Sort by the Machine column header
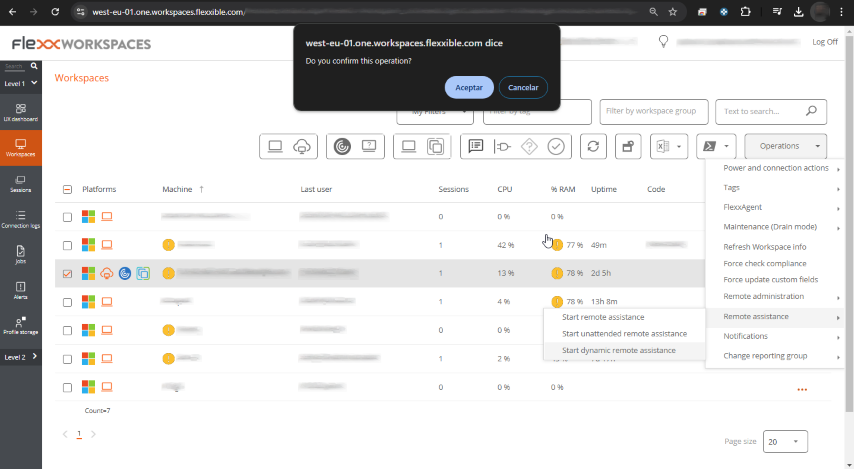Screen dimensions: 854x469 [x=178, y=190]
